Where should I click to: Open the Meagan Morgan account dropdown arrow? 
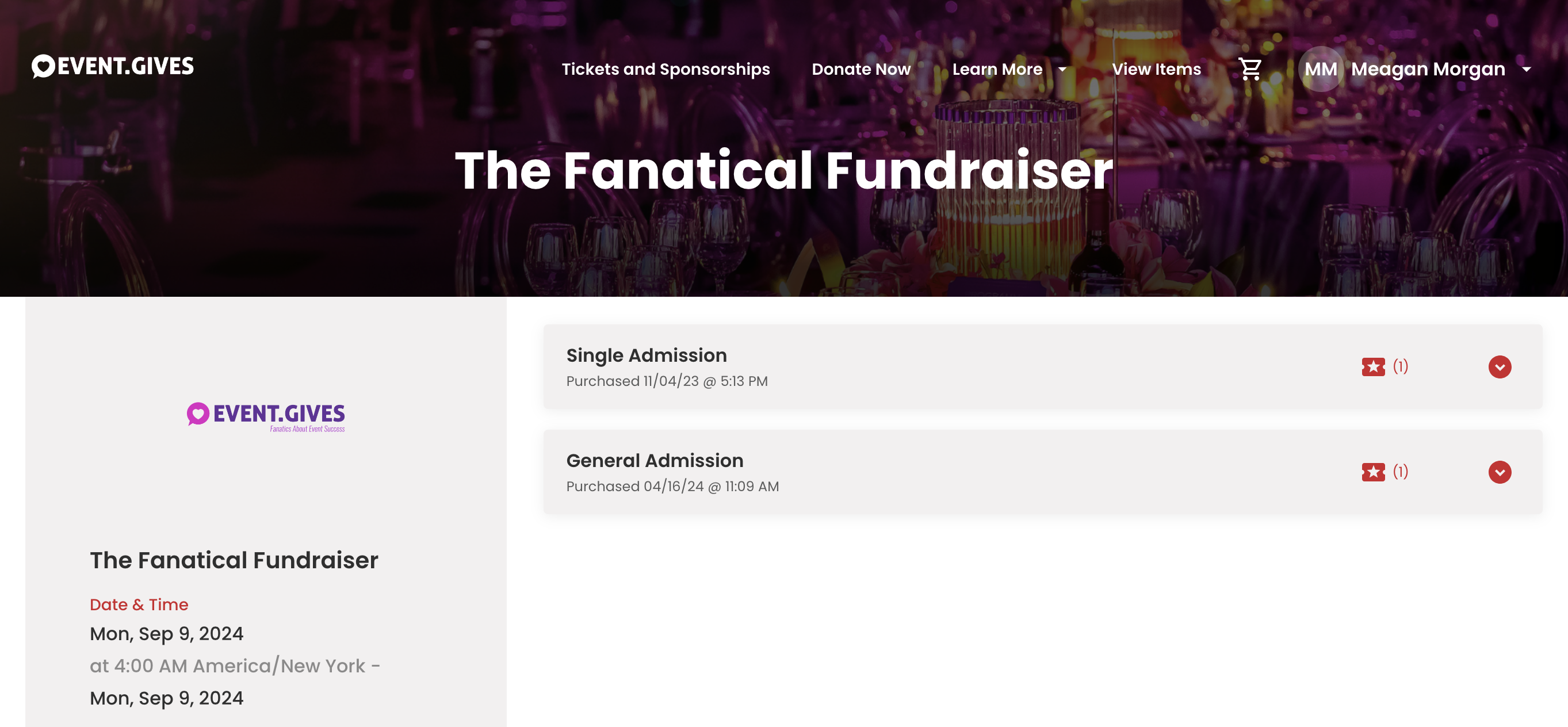click(1526, 70)
